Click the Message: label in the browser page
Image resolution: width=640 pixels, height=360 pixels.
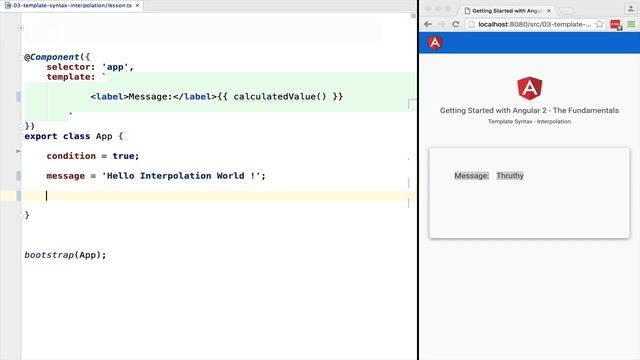(x=471, y=176)
